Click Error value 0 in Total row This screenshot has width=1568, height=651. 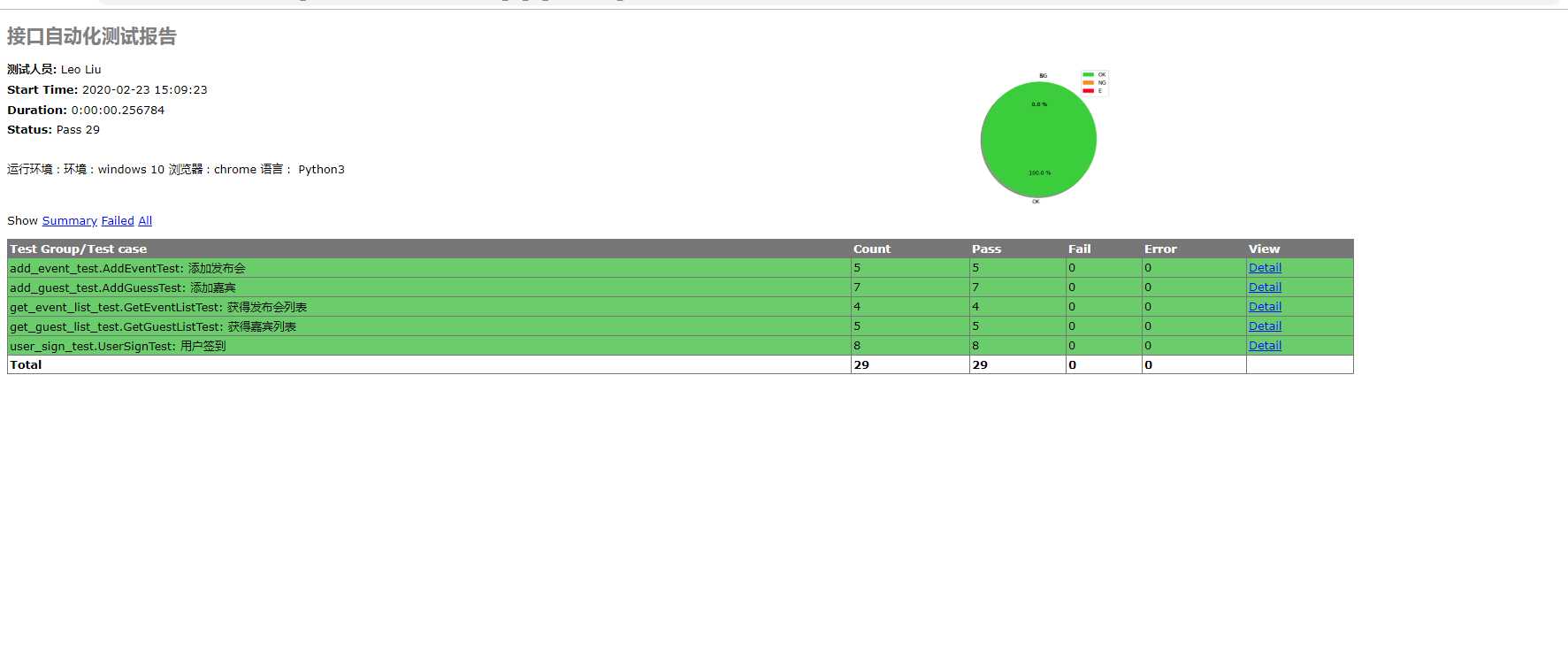click(x=1148, y=364)
